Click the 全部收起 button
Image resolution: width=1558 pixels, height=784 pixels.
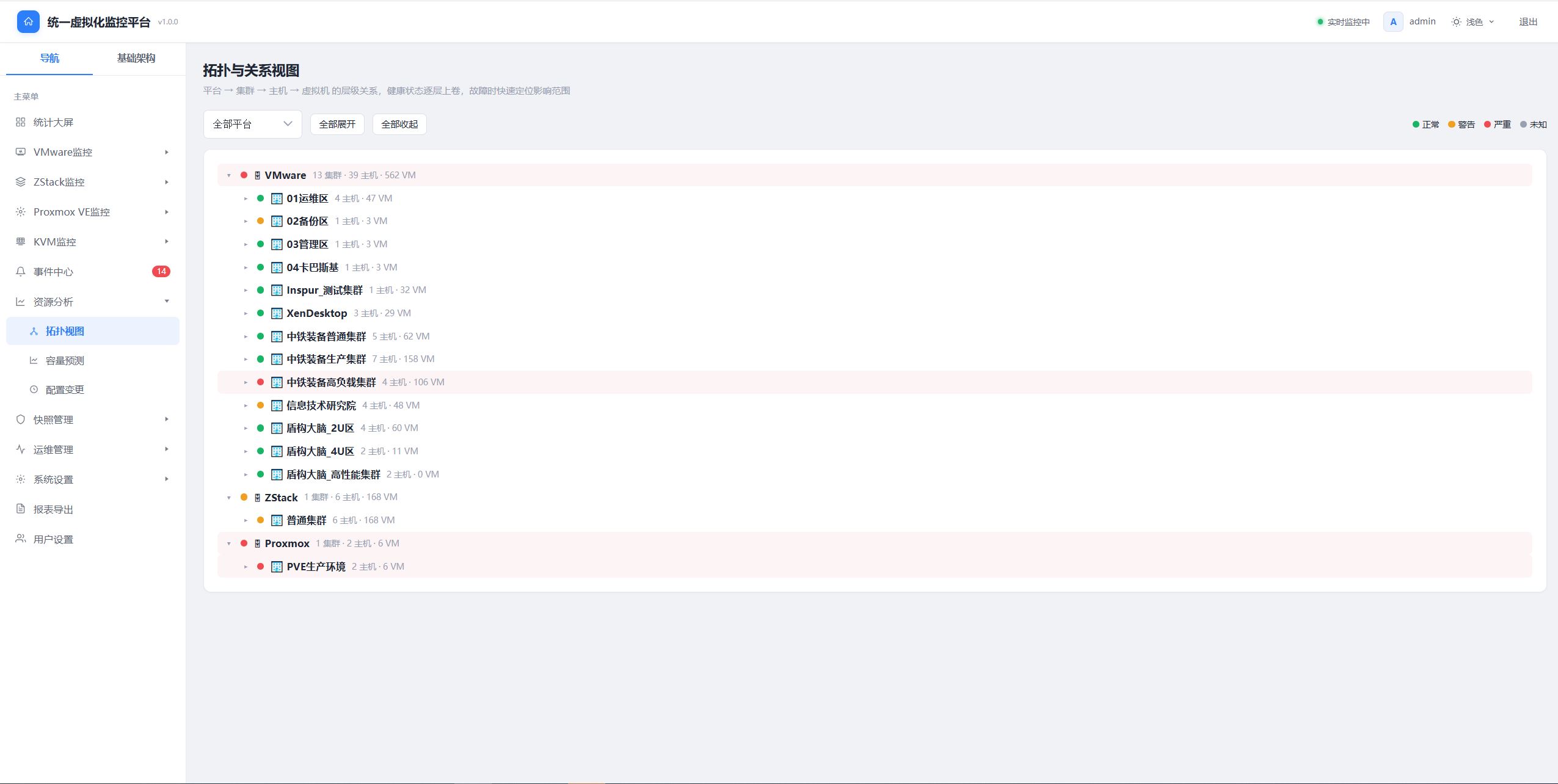pos(399,124)
